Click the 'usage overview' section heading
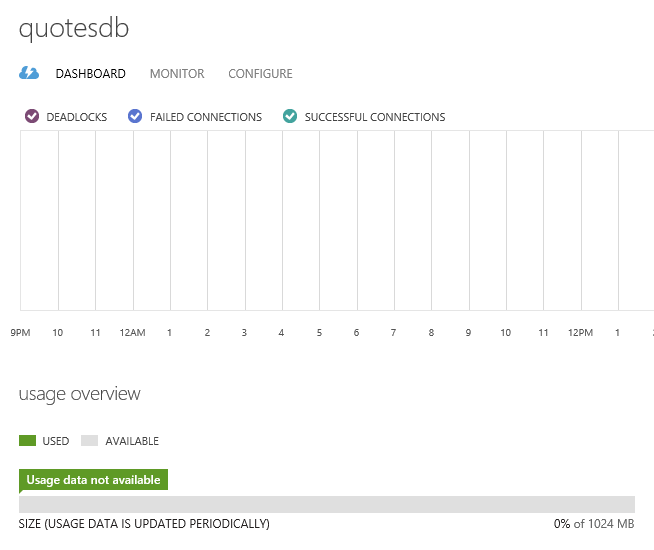The image size is (654, 550). point(80,394)
